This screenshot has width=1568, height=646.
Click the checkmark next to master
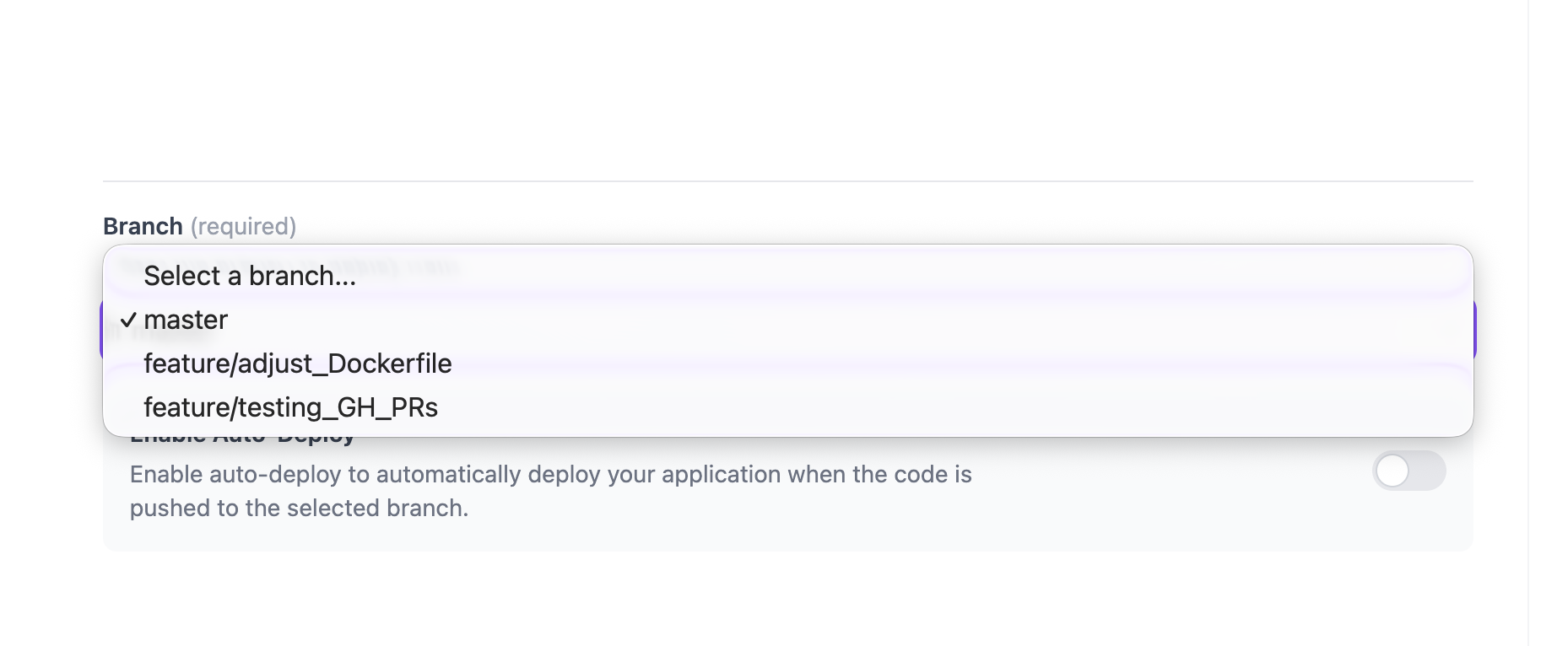(128, 320)
